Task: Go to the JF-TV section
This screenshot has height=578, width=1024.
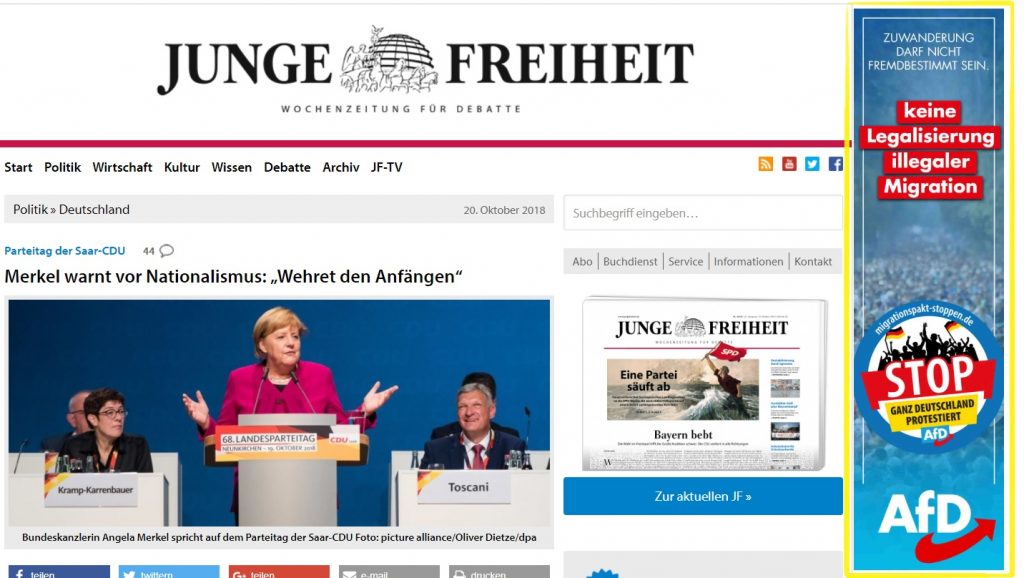Action: 387,167
